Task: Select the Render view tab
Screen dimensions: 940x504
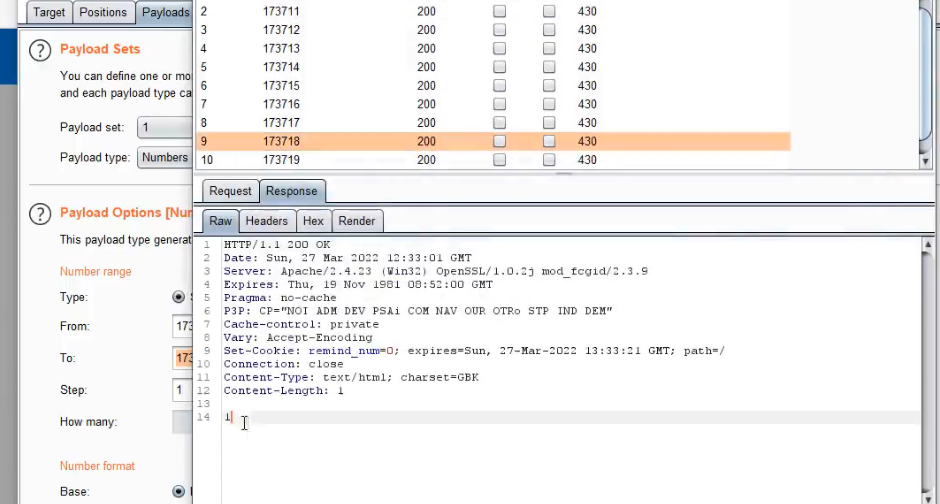Action: [357, 221]
